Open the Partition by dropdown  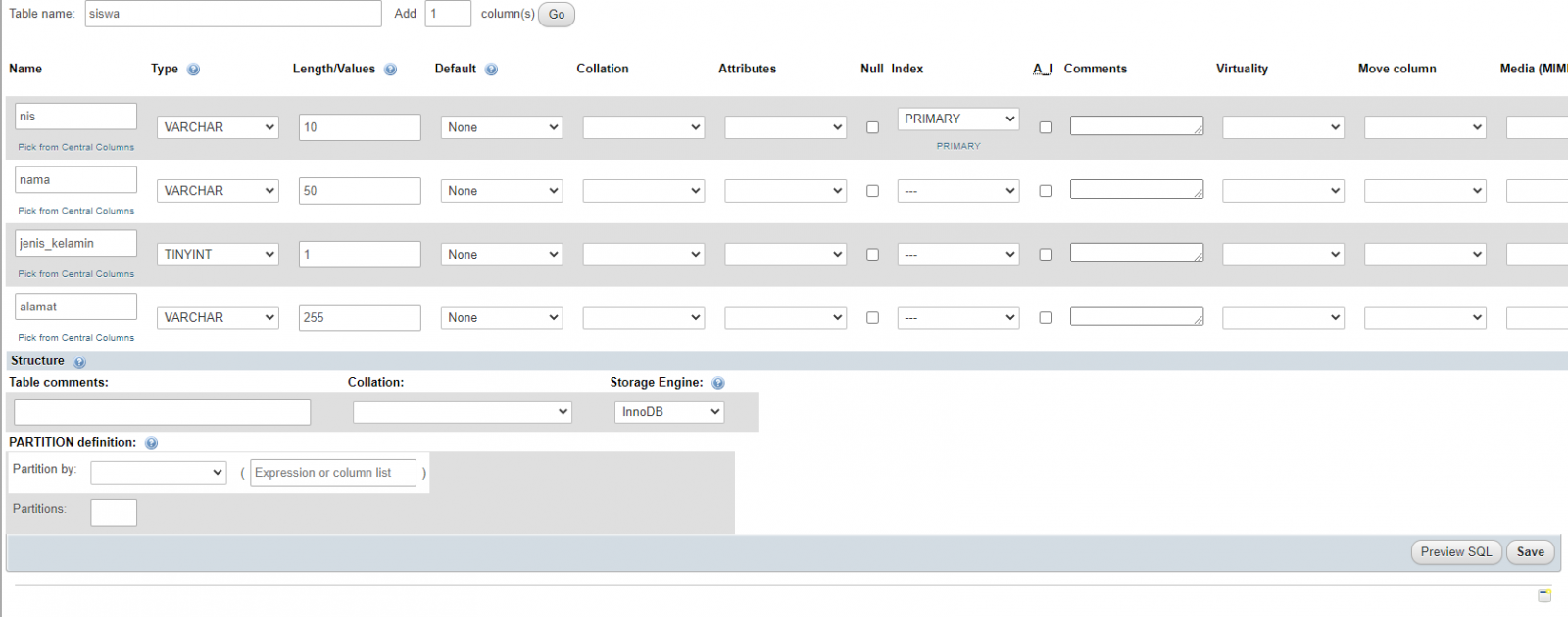click(158, 473)
